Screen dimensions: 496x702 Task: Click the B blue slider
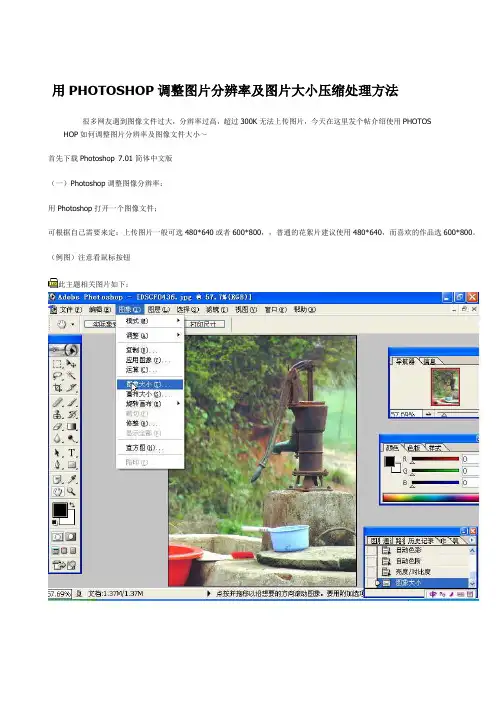coord(436,483)
